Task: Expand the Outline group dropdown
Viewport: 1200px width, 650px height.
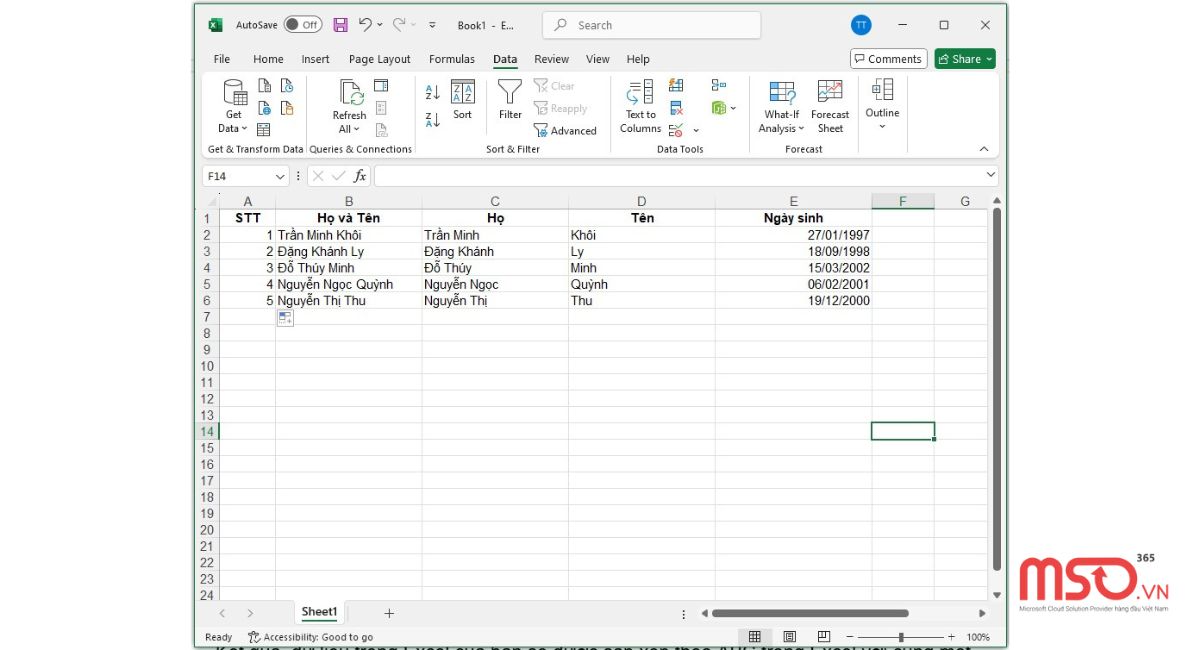Action: 882,127
